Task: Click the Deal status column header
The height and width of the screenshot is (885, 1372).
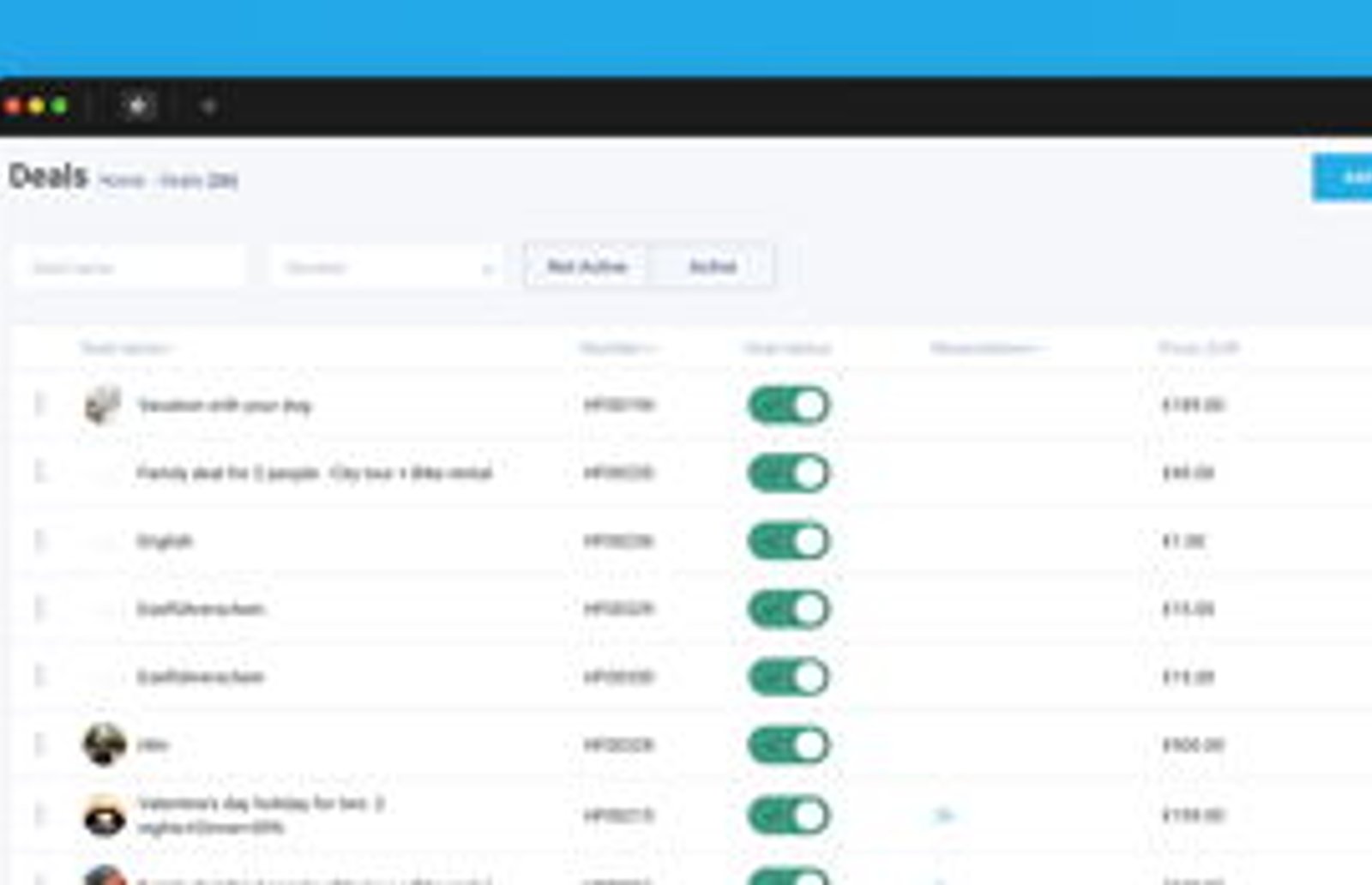Action: 788,348
